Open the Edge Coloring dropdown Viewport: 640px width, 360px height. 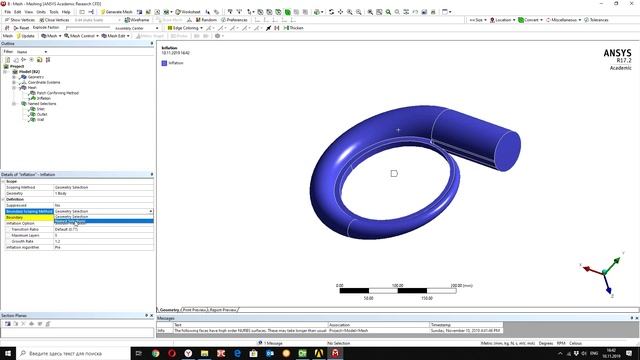tap(185, 28)
